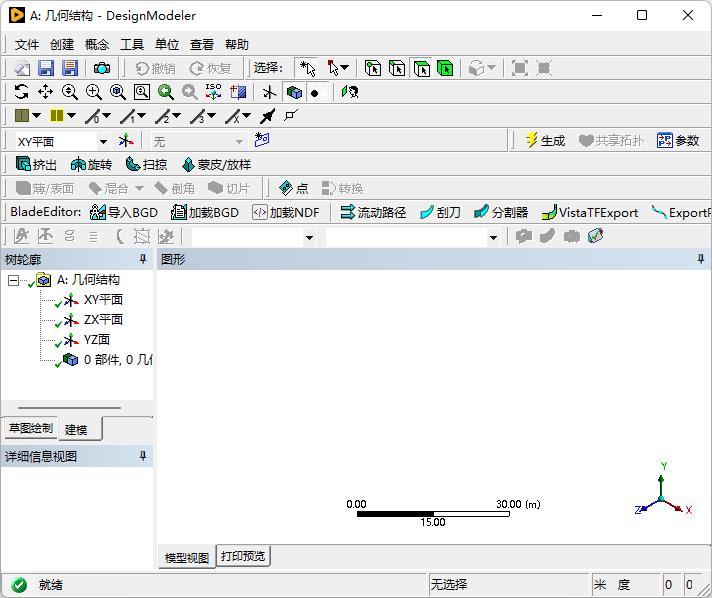This screenshot has width=712, height=598.
Task: Click the 生成 generate button
Action: [x=545, y=141]
